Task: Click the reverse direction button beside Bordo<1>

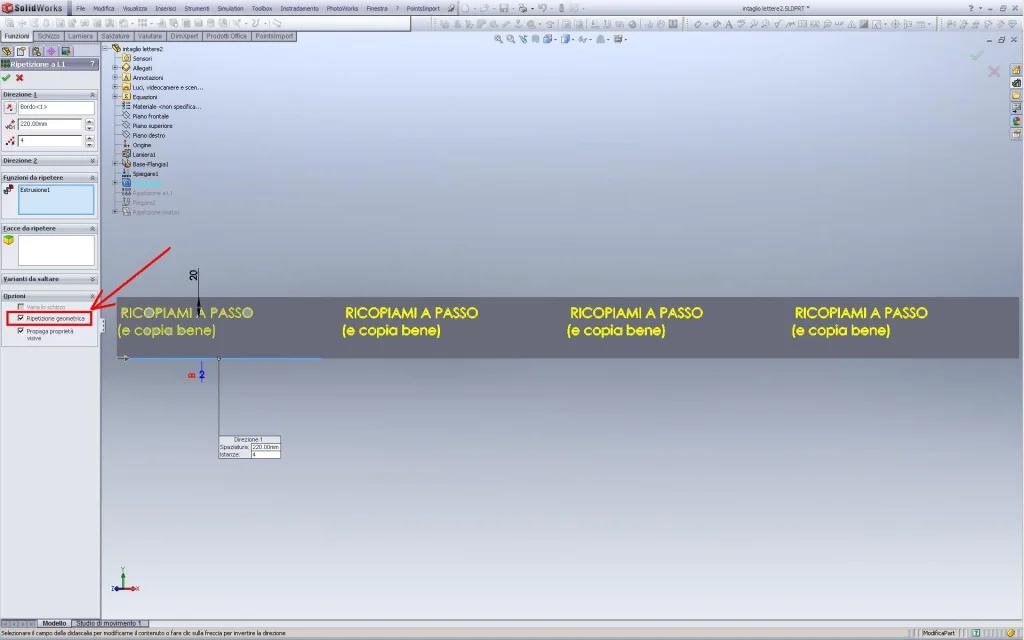Action: [x=9, y=107]
